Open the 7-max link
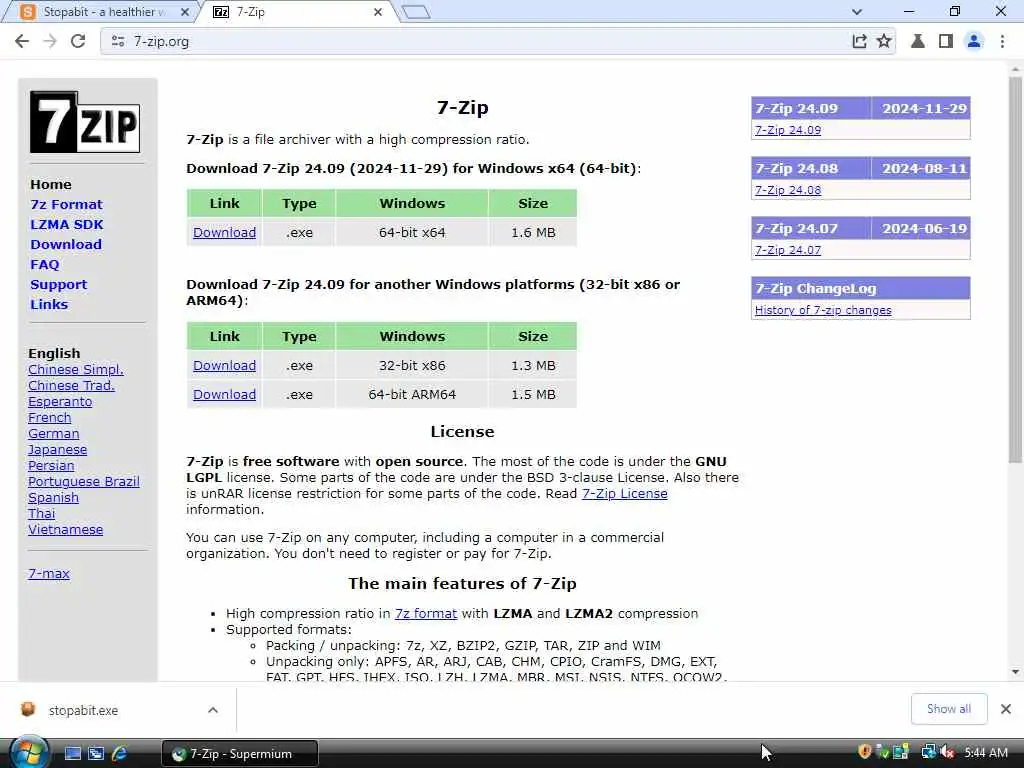 (49, 573)
